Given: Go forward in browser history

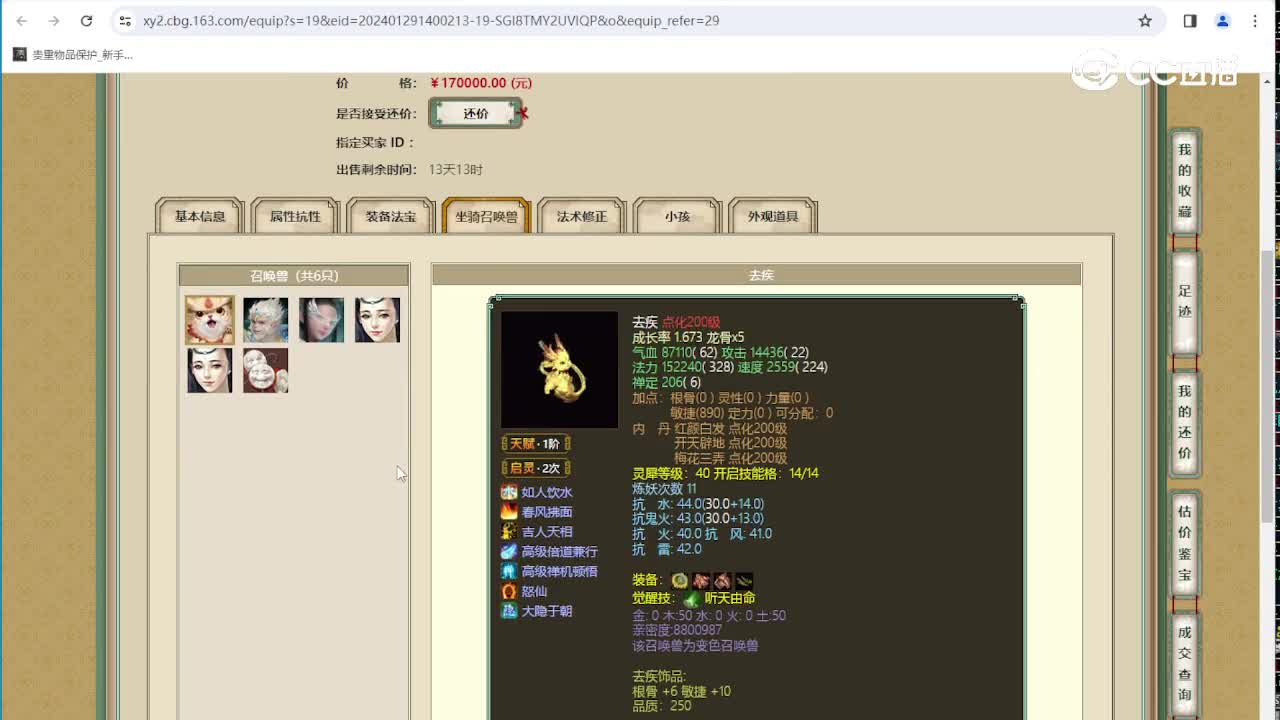Looking at the screenshot, I should (x=54, y=20).
